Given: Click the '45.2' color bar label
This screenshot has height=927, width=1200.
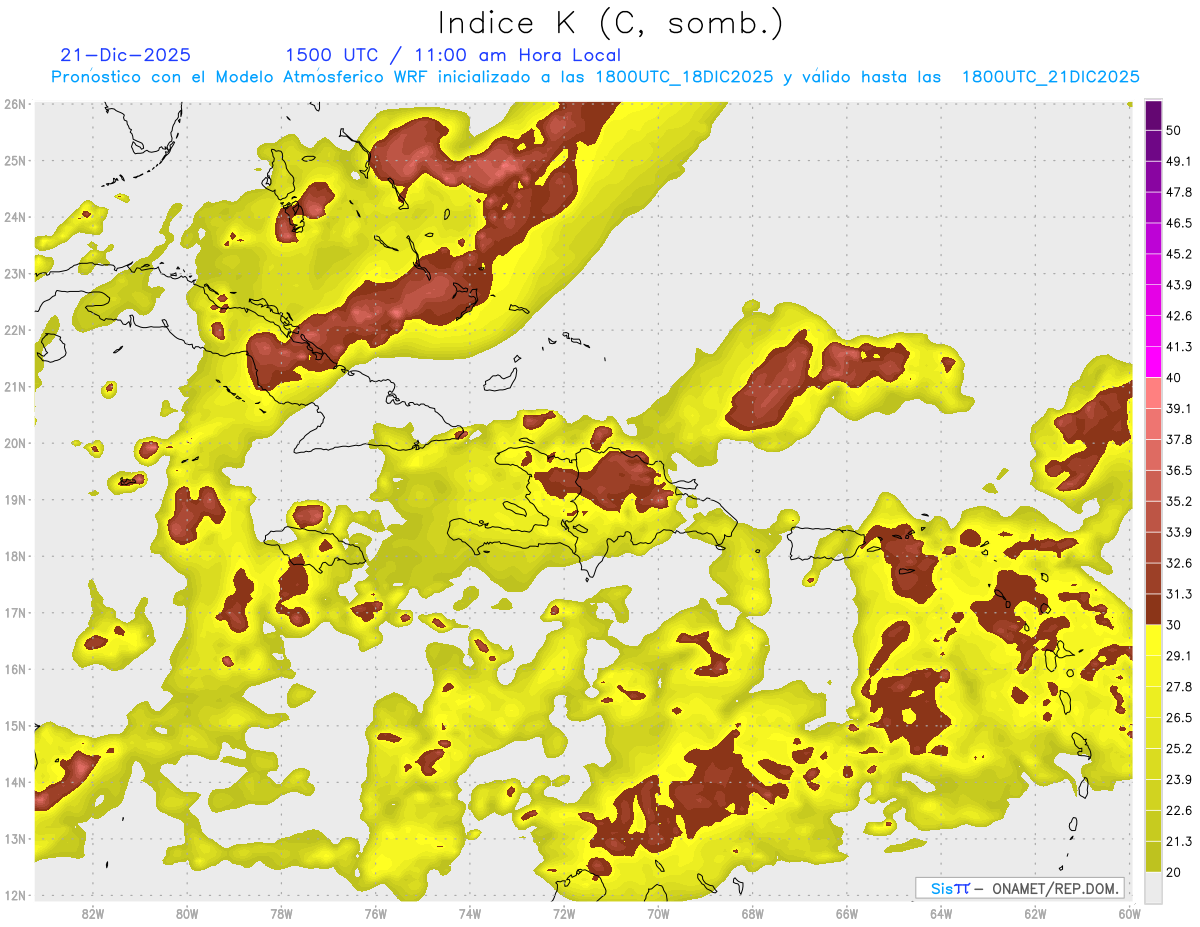Looking at the screenshot, I should [x=1179, y=254].
